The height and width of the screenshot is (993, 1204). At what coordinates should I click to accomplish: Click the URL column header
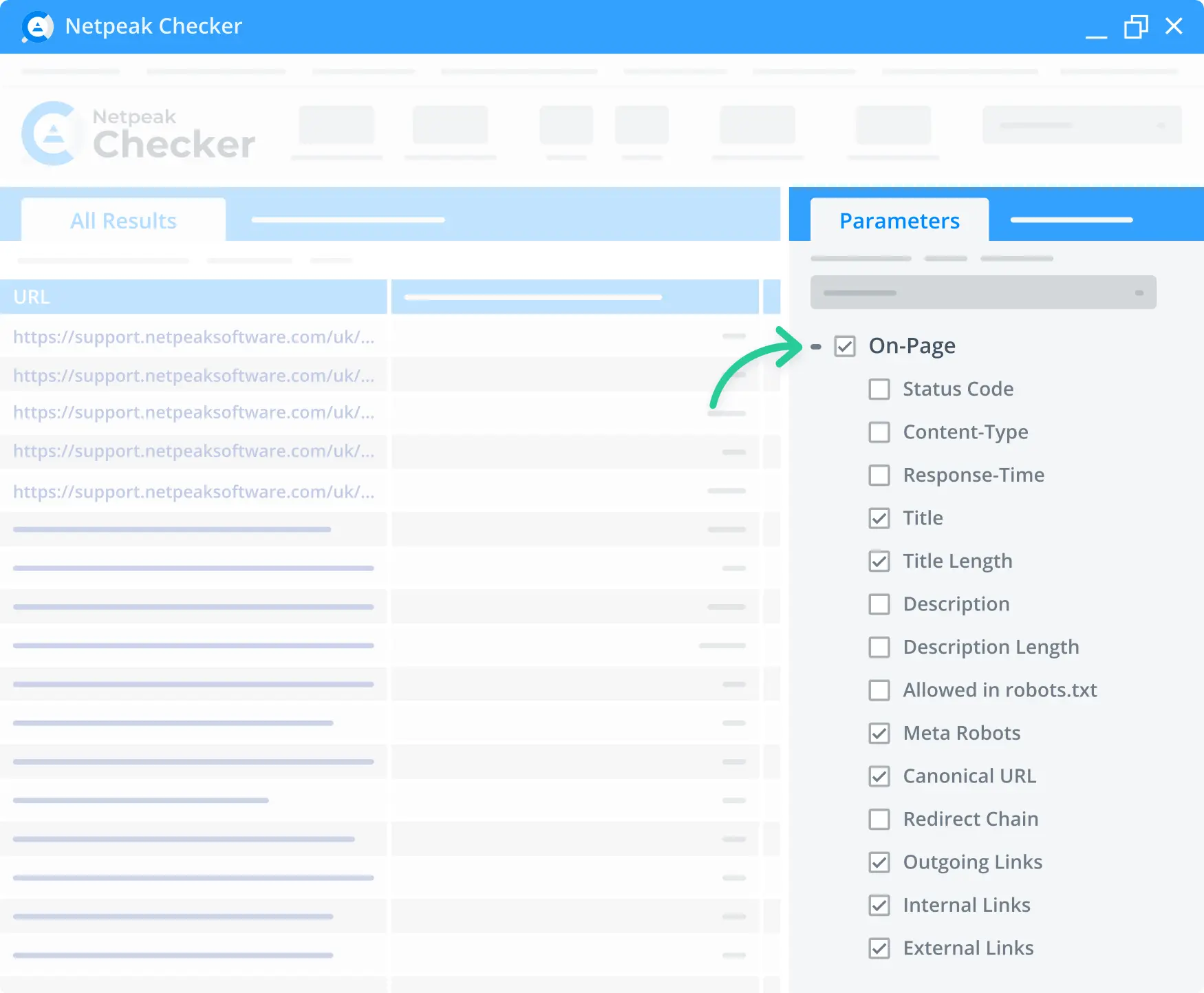(31, 297)
